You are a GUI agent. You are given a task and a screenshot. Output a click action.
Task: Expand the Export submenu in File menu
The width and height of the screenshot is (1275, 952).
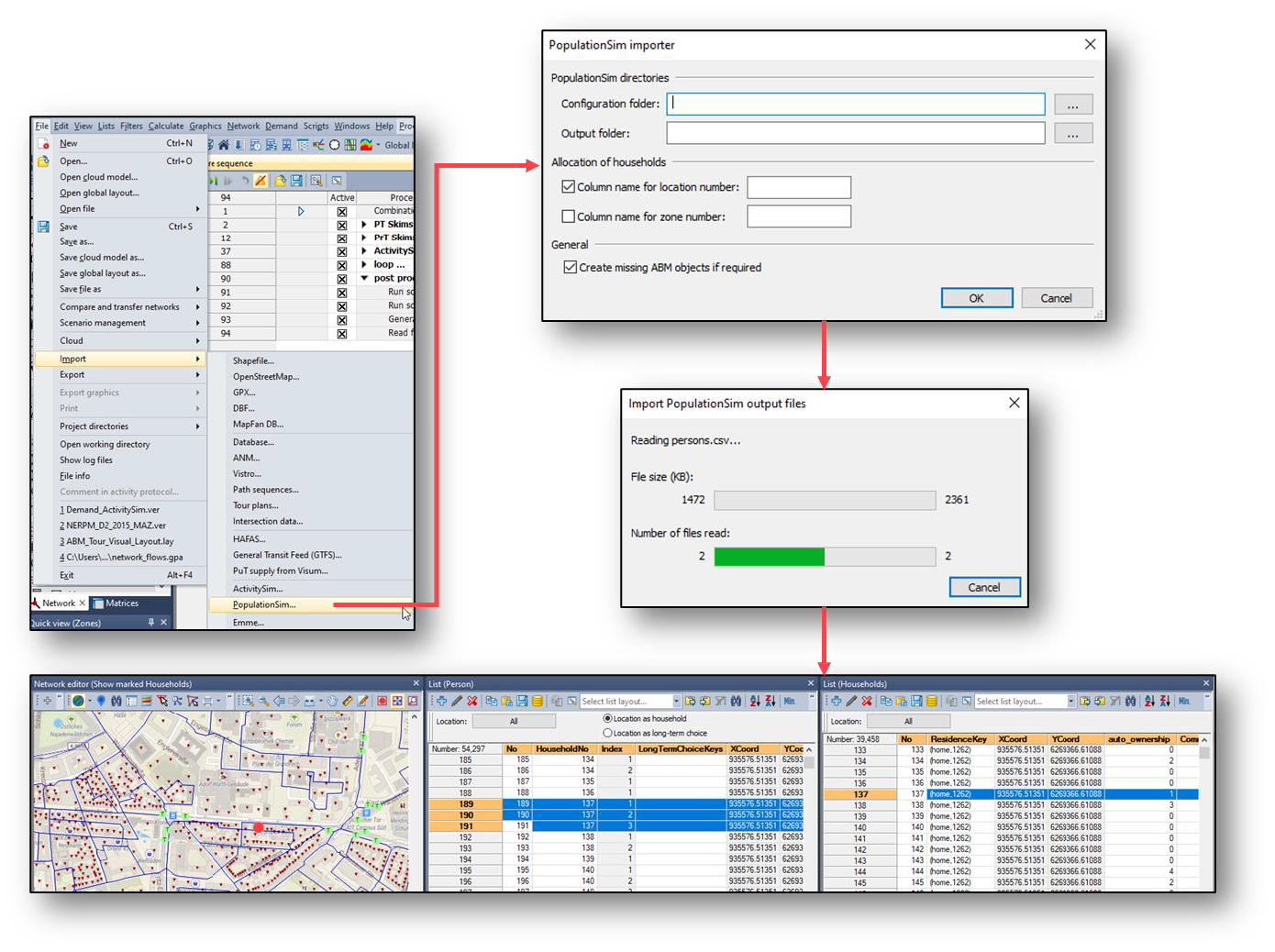coord(120,374)
